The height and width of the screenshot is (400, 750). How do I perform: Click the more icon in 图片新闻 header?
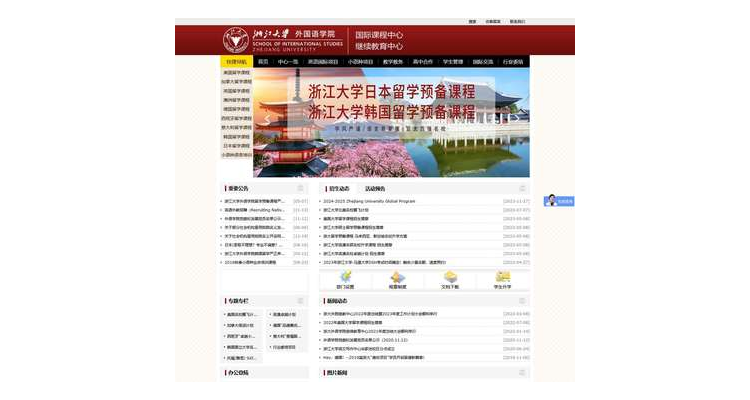[x=522, y=372]
